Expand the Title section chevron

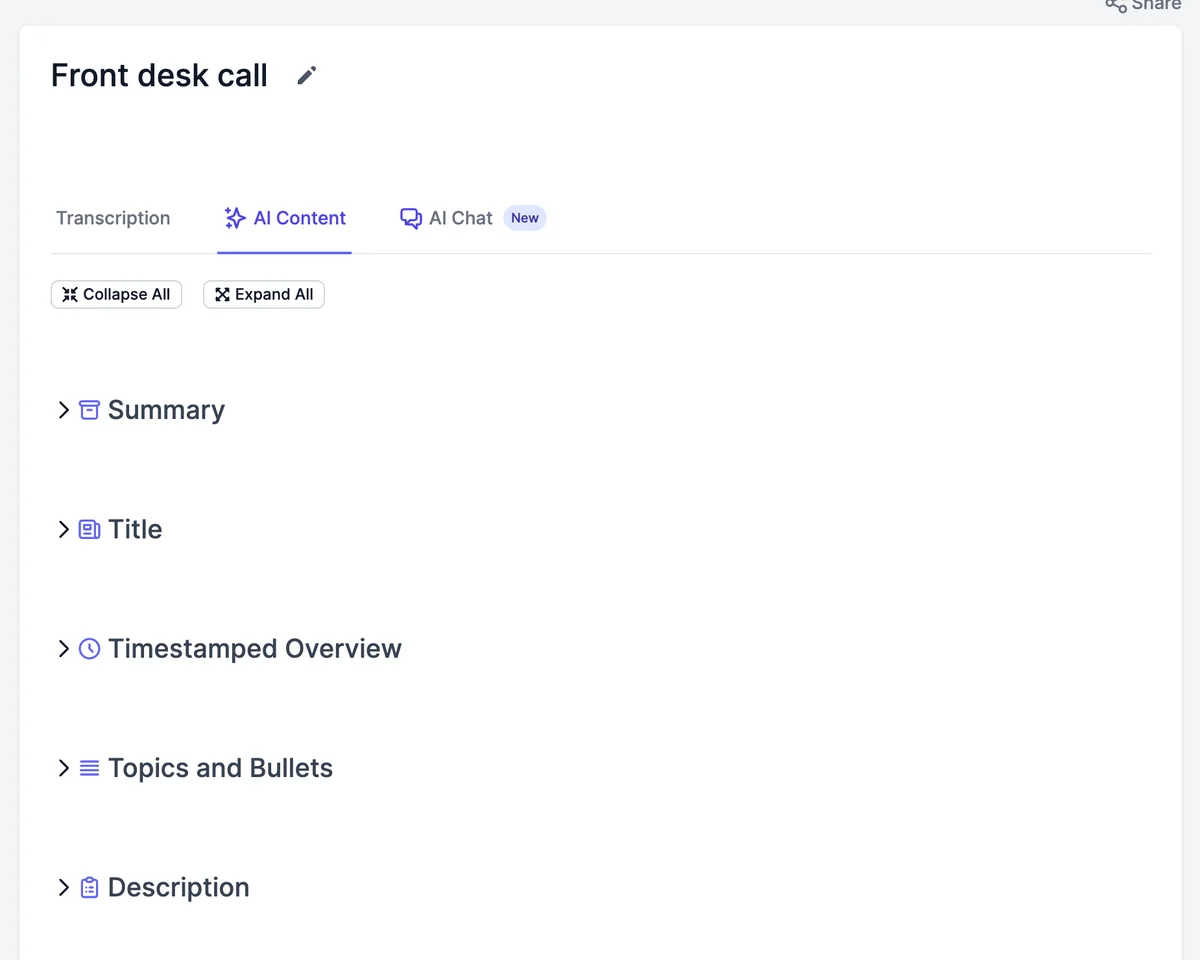64,529
